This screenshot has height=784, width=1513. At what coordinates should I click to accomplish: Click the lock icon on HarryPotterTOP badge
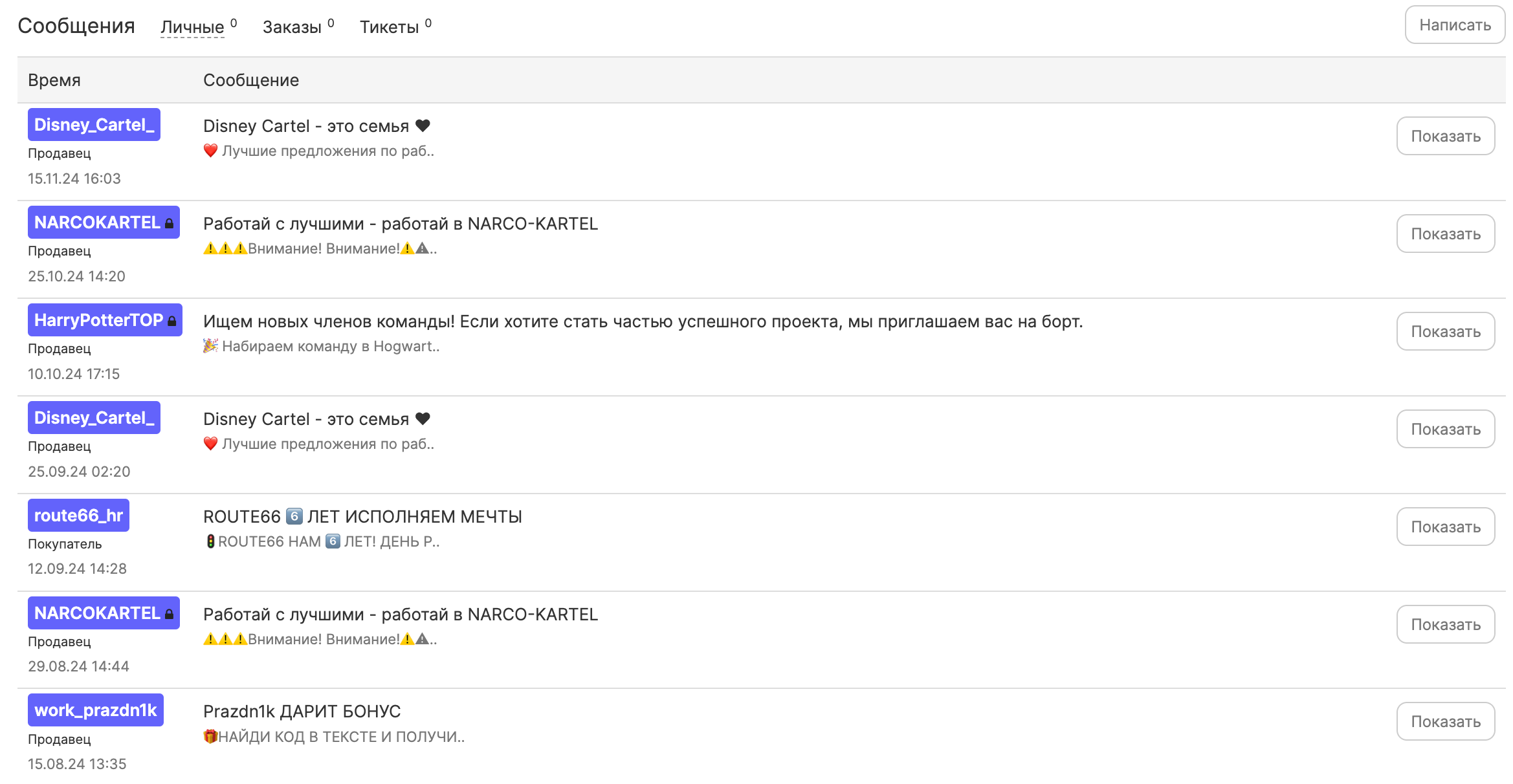[x=172, y=321]
